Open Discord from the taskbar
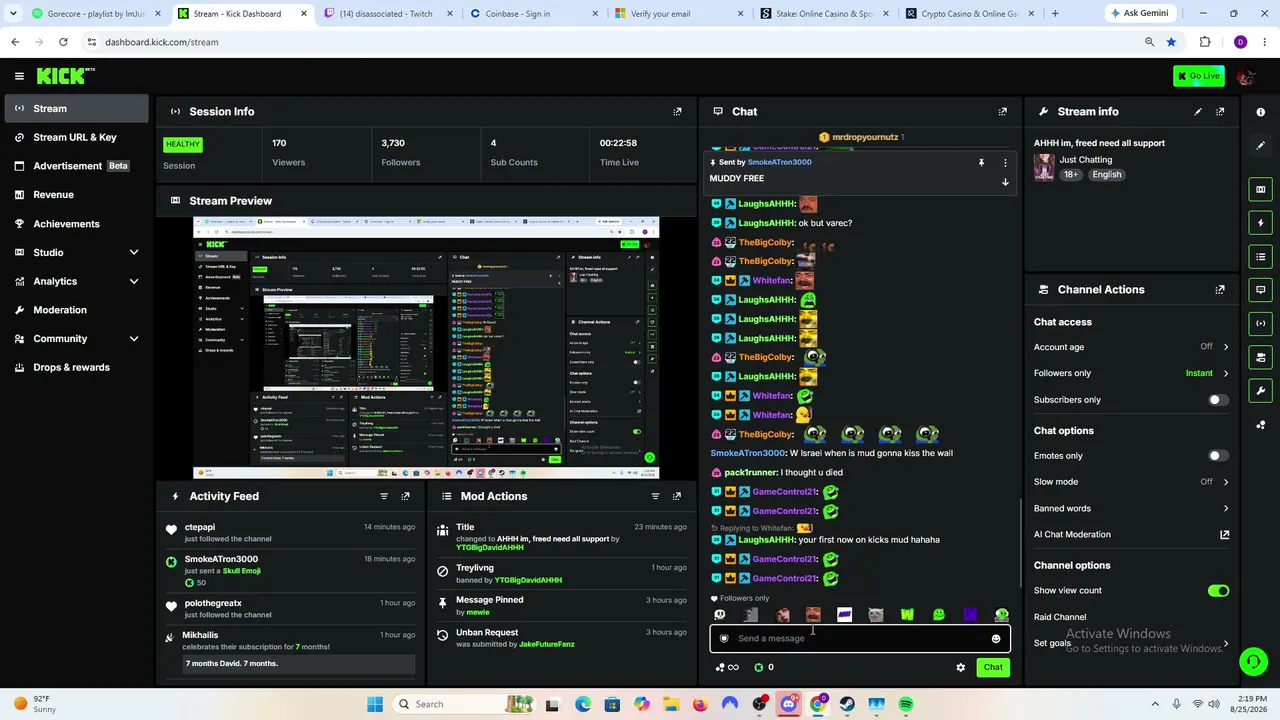 (x=788, y=704)
